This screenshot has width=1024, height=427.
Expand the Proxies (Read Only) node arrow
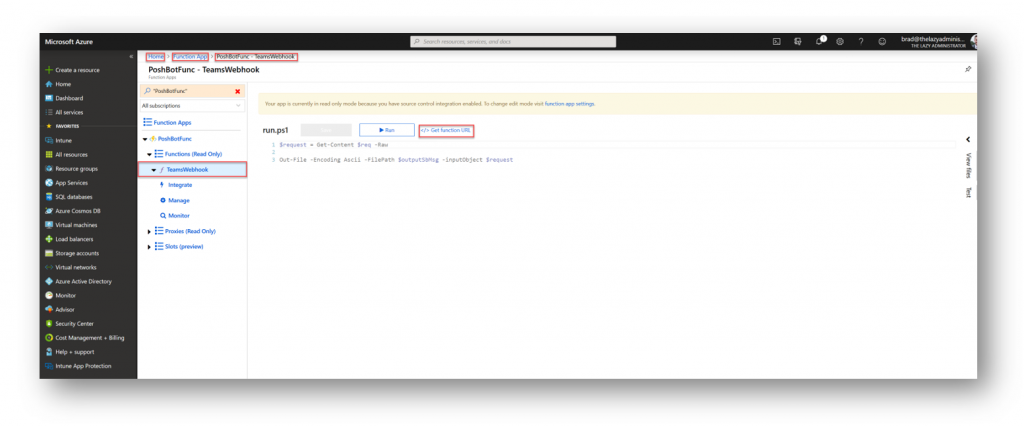(150, 231)
